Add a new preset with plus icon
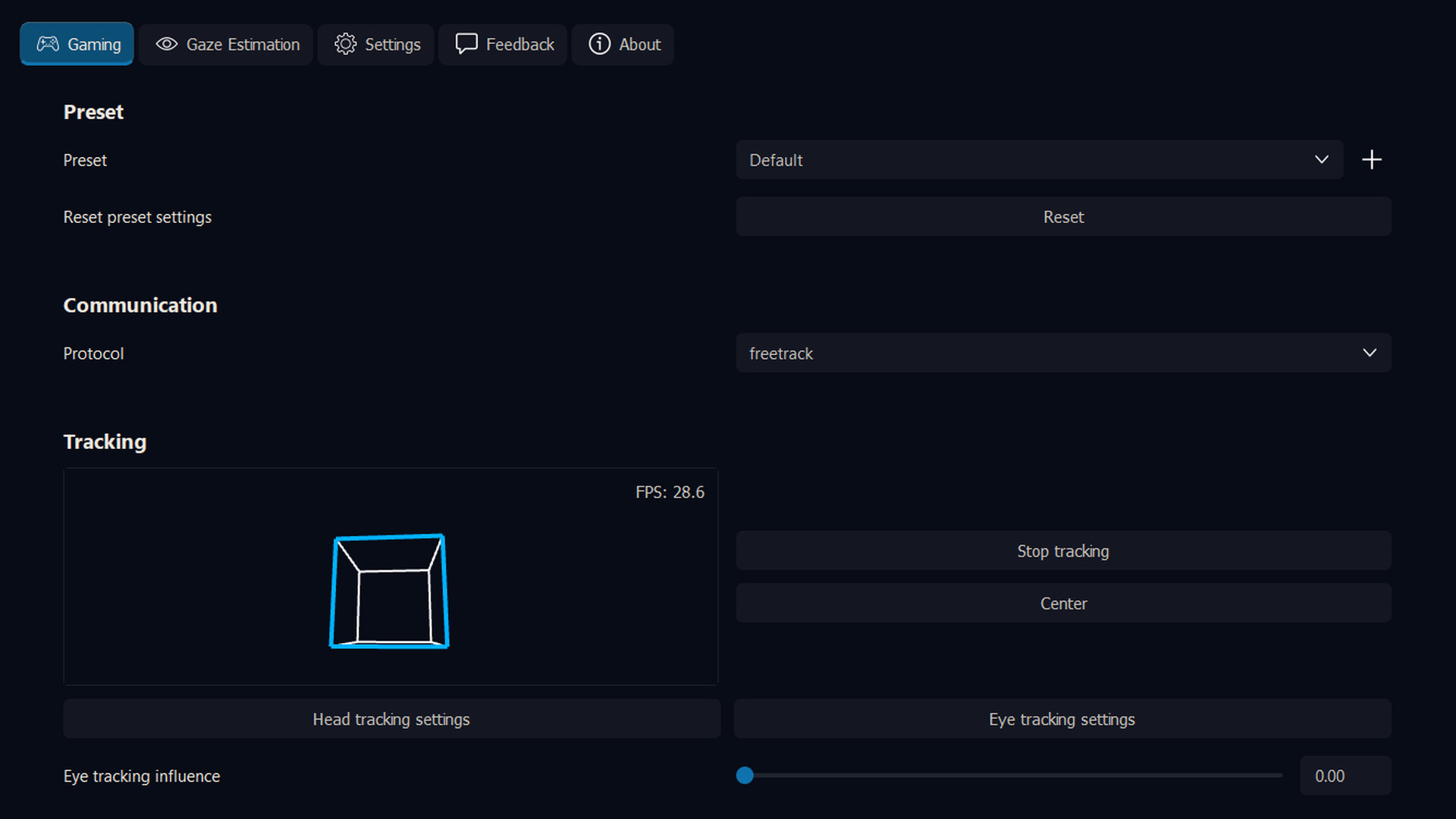Viewport: 1456px width, 819px height. tap(1371, 160)
